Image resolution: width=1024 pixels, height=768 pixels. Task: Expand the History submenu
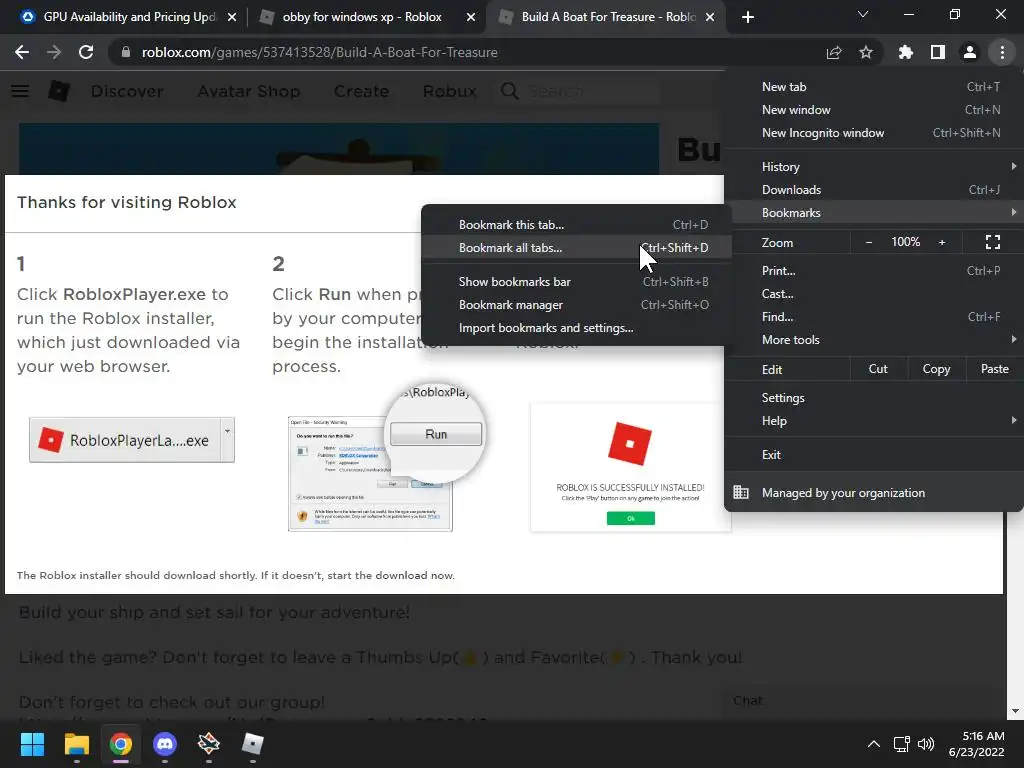pyautogui.click(x=874, y=167)
